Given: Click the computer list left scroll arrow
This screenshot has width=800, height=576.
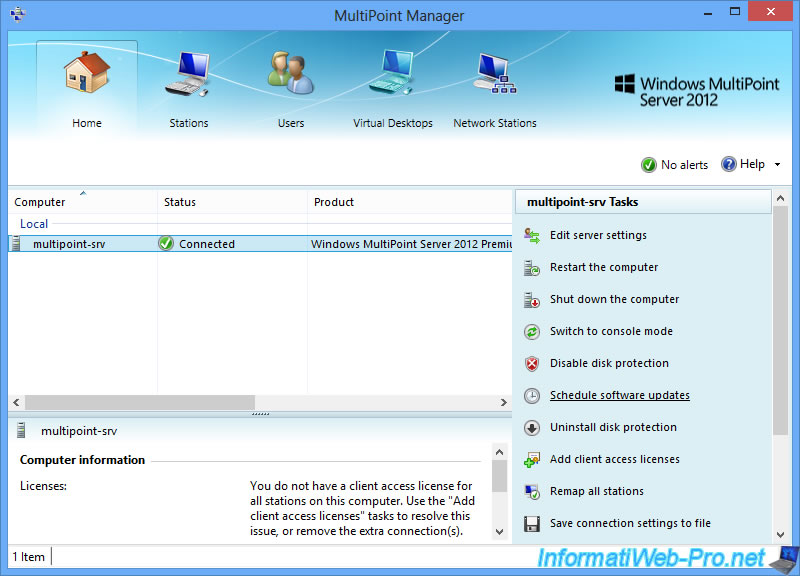Looking at the screenshot, I should pos(16,403).
